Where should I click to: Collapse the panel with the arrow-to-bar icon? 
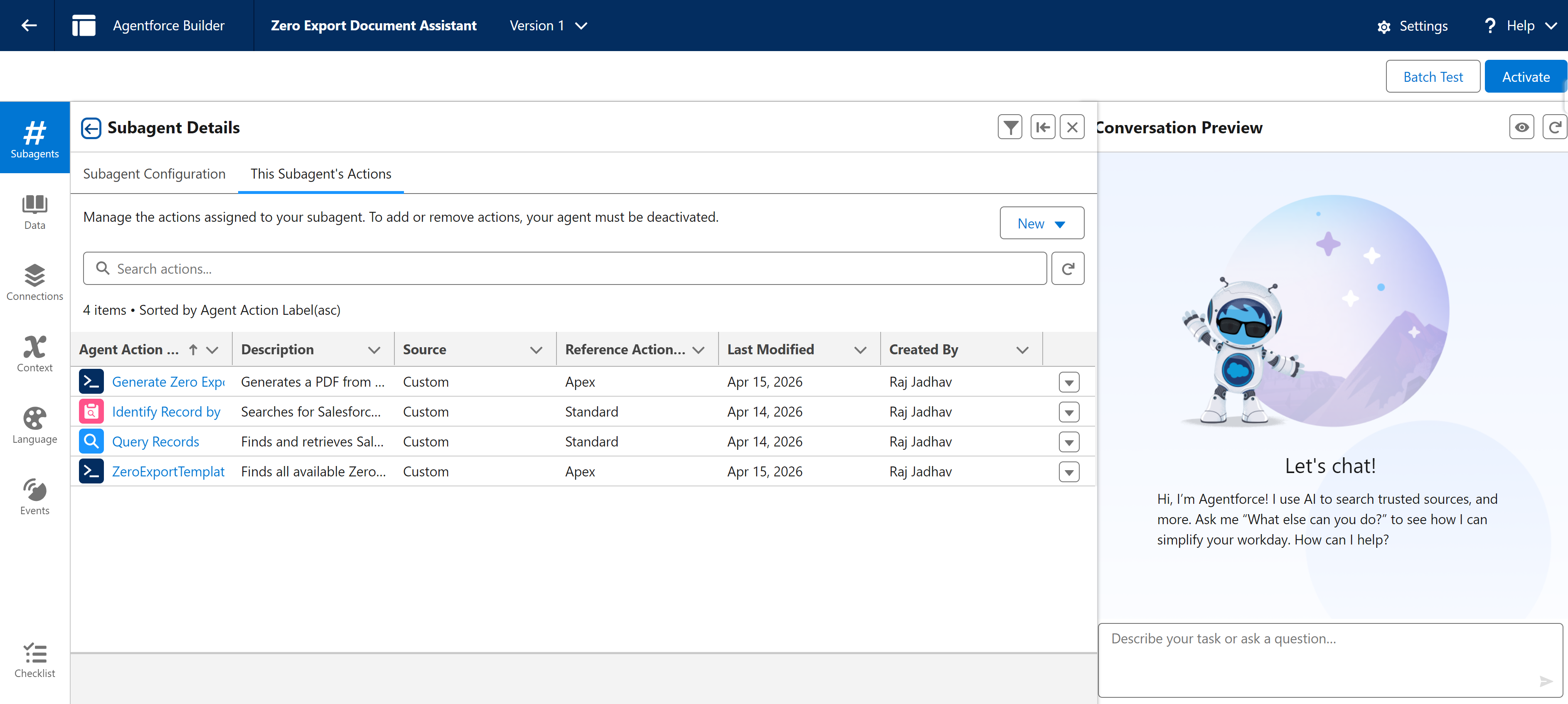(x=1043, y=127)
